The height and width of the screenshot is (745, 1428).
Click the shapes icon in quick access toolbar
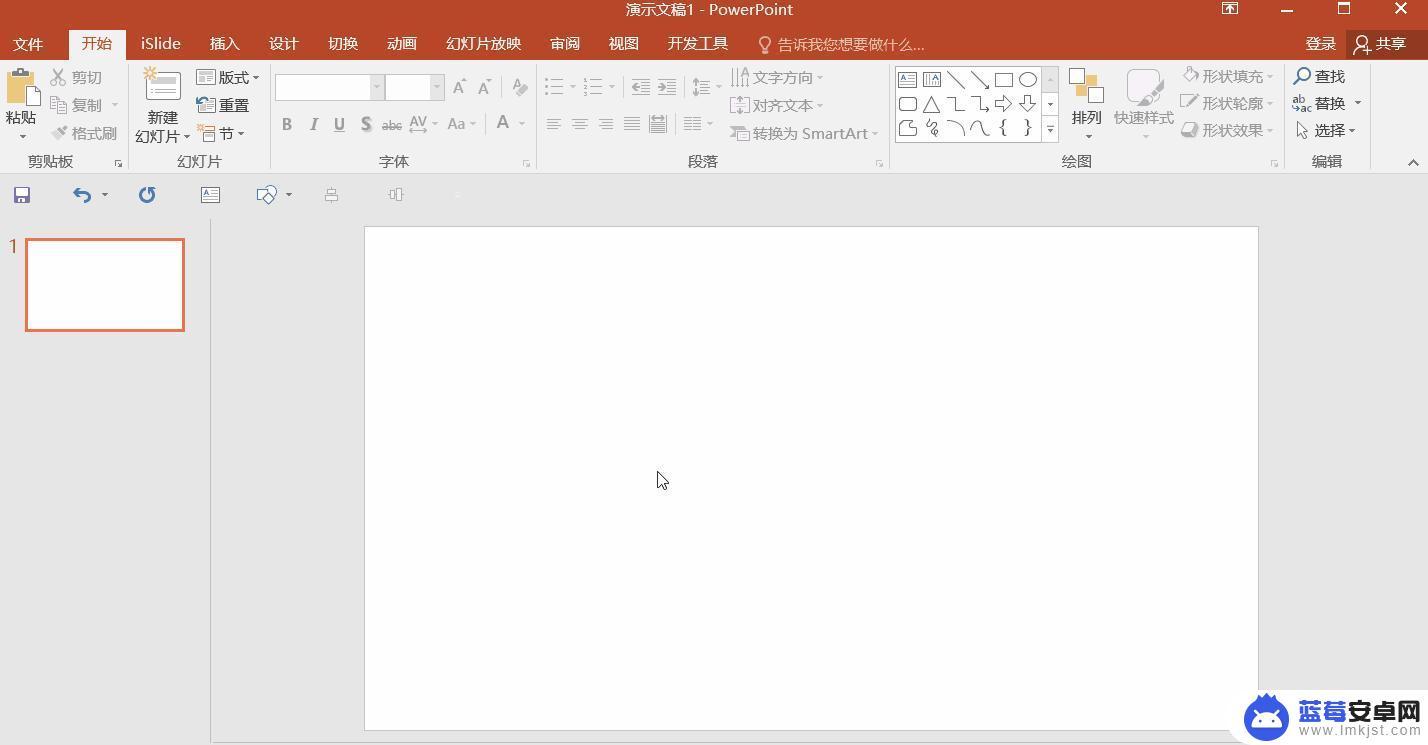(266, 195)
